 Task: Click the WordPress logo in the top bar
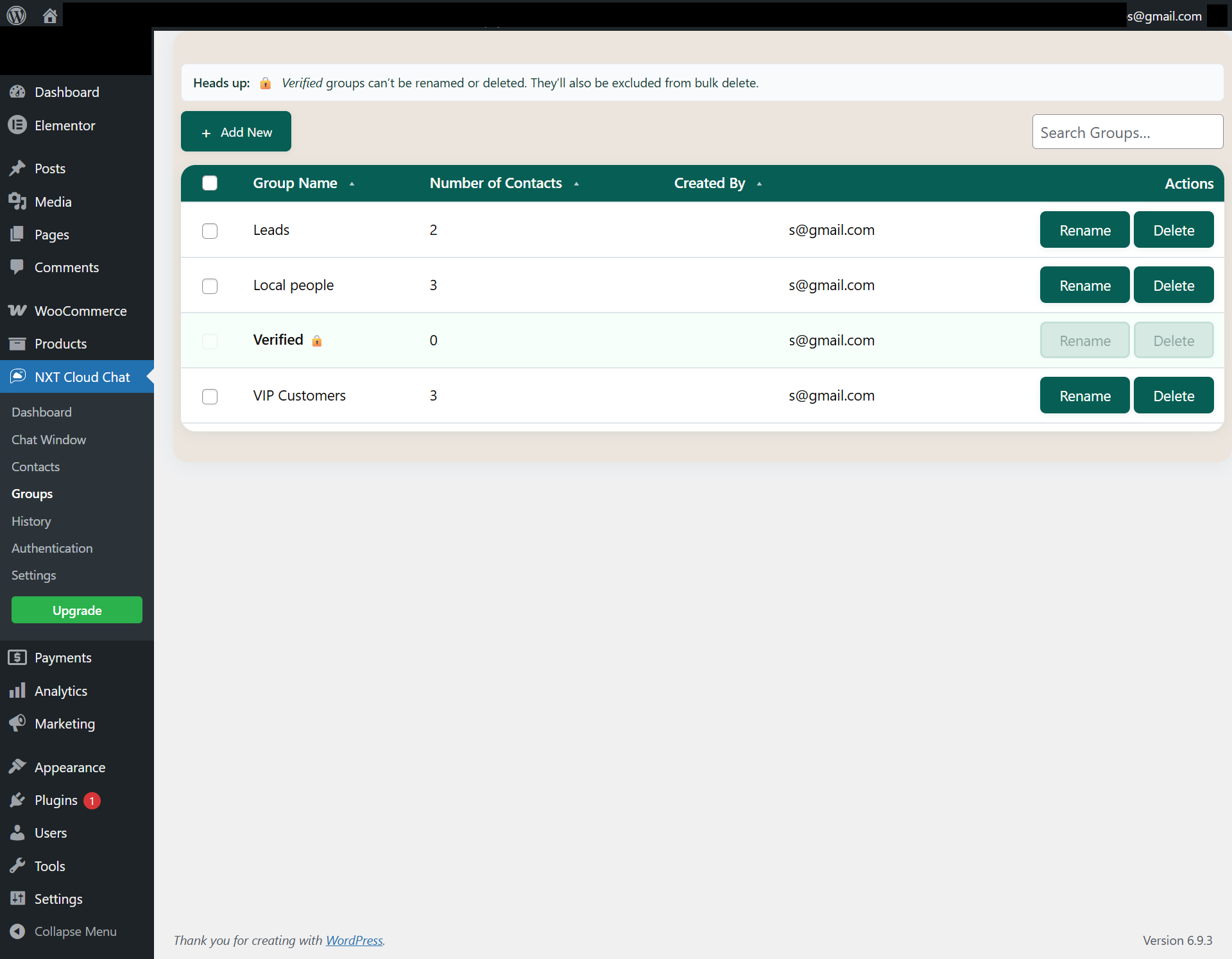[x=15, y=15]
